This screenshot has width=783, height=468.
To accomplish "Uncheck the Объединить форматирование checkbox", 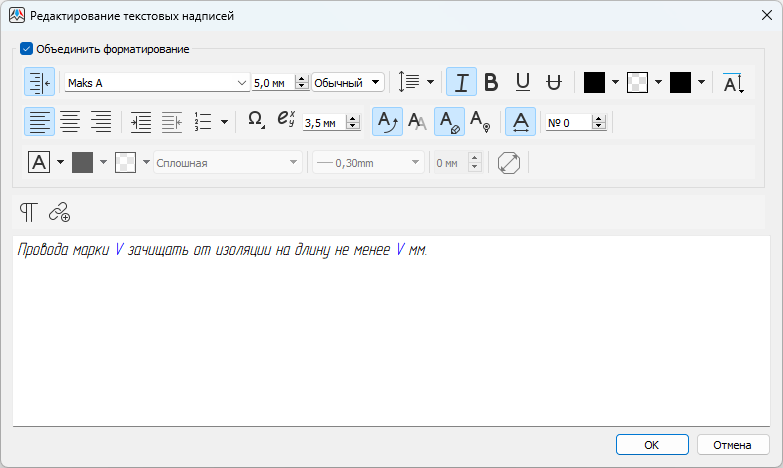I will click(27, 48).
